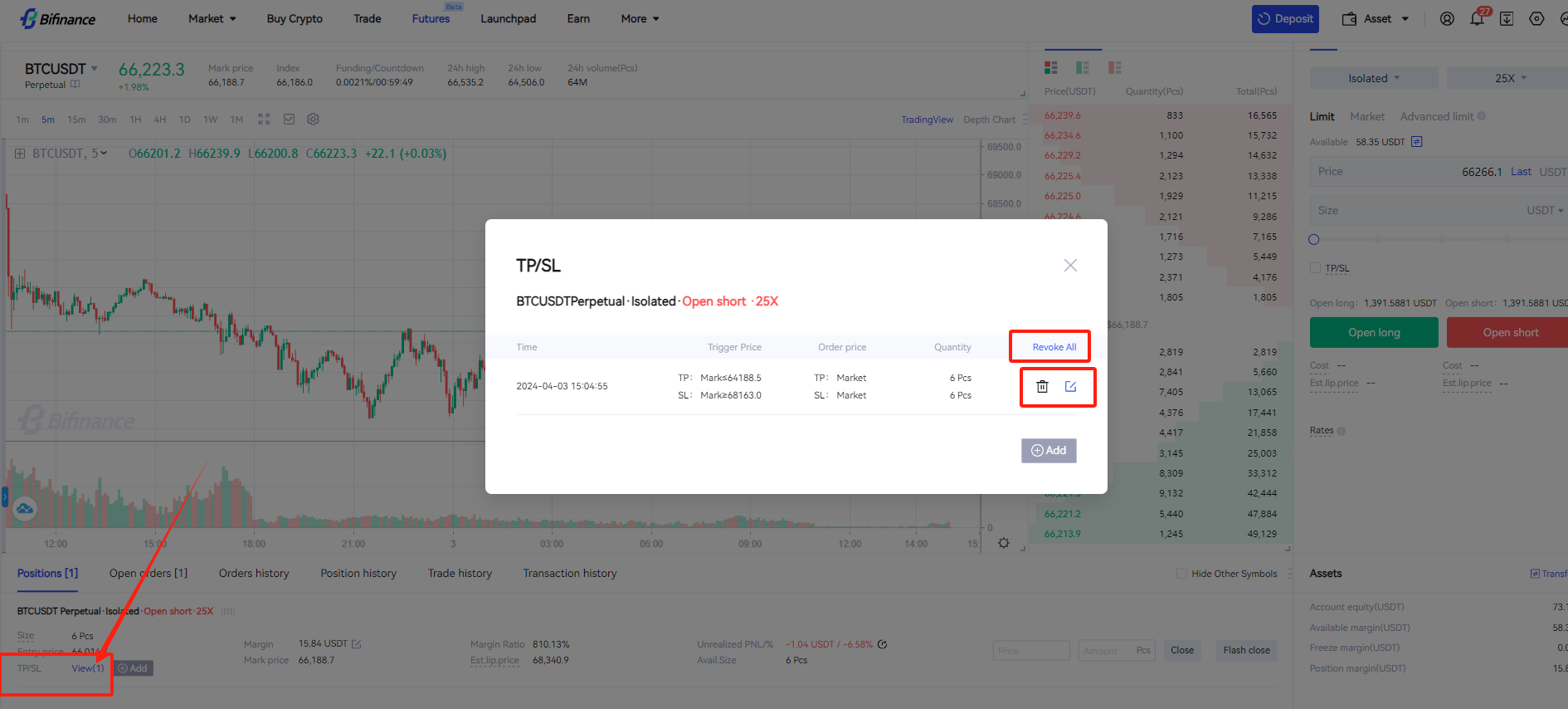This screenshot has width=1568, height=709.
Task: Click the Price input field
Action: pos(1402,172)
